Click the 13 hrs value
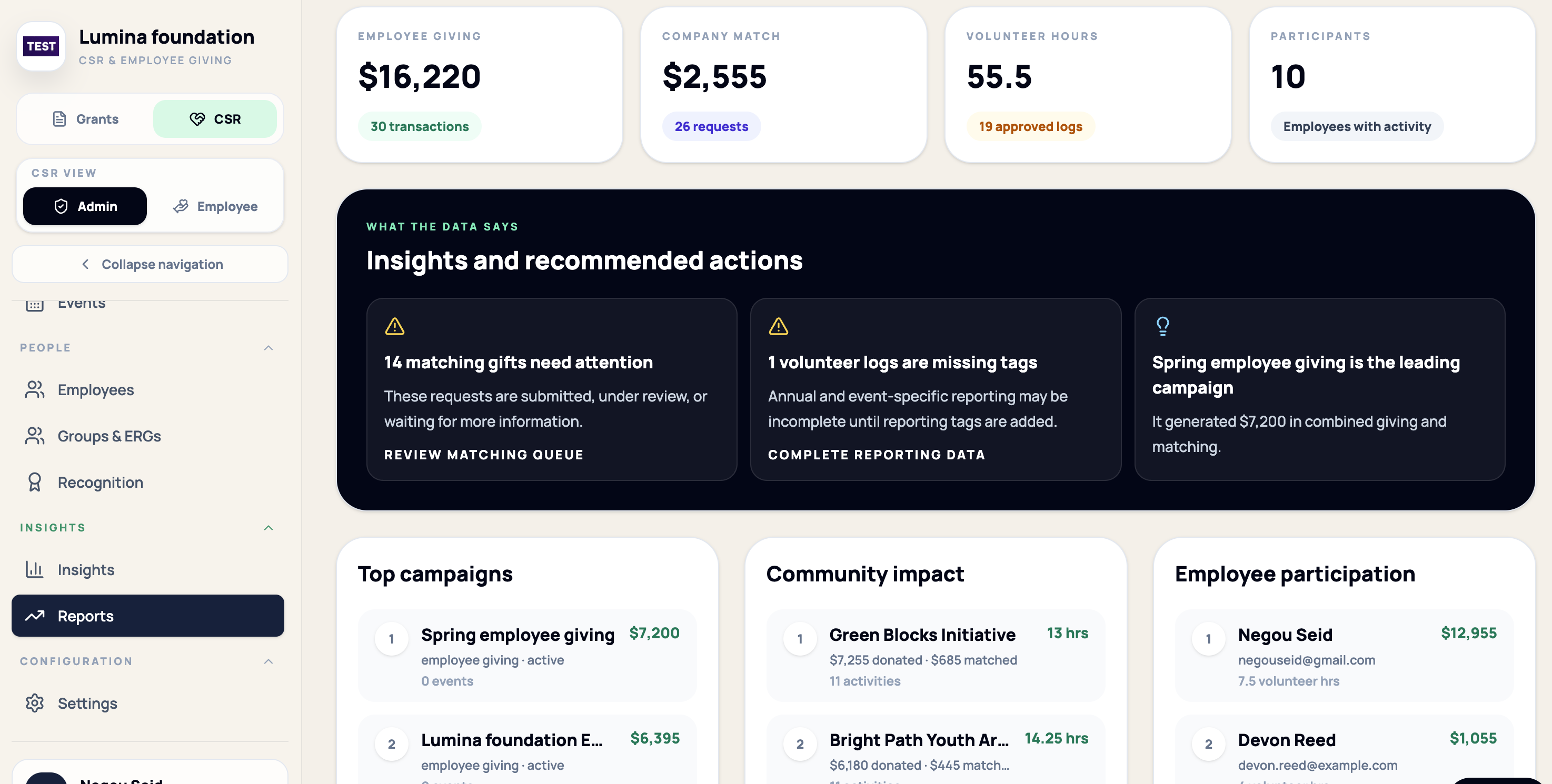 (1067, 634)
